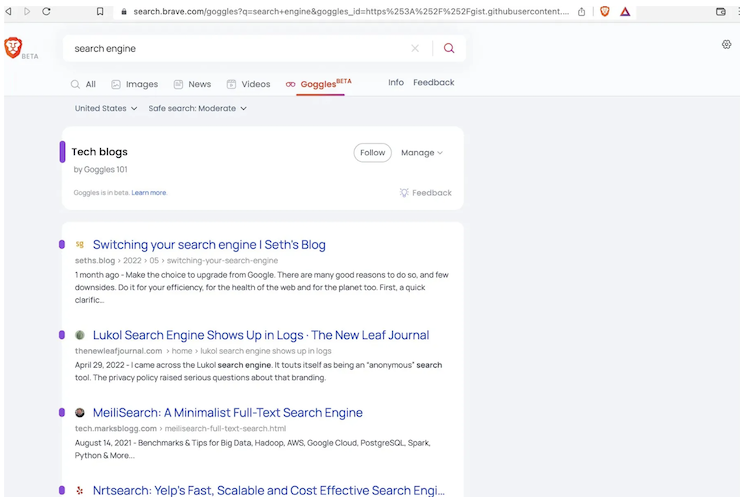Switch to the Images tab
This screenshot has height=497, width=740.
[135, 84]
